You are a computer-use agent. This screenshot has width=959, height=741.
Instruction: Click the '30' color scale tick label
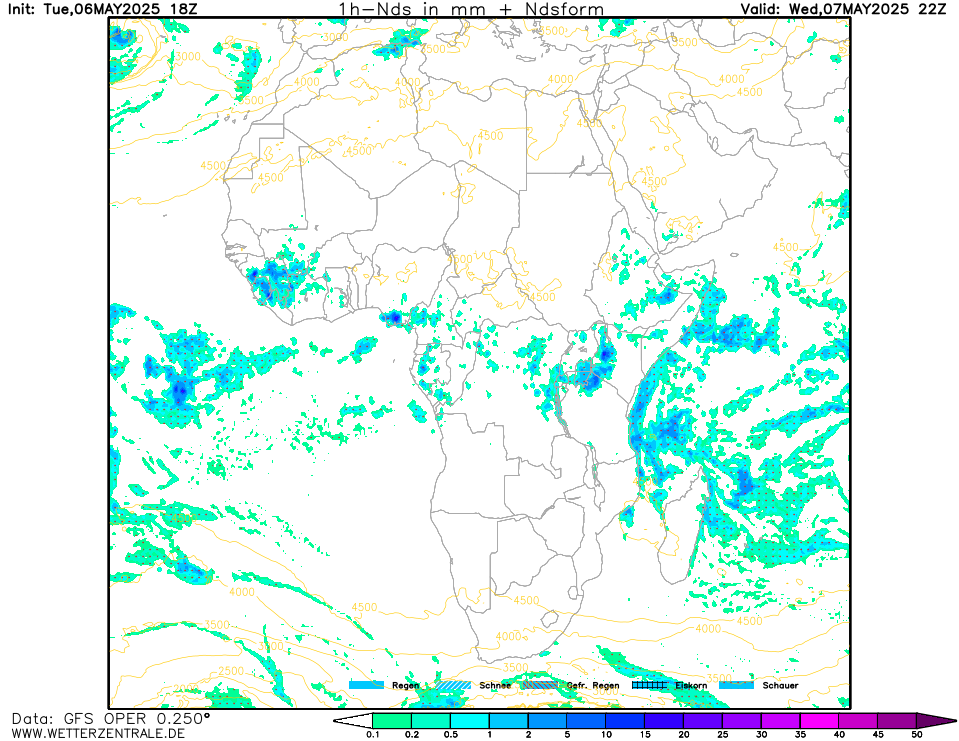point(761,735)
